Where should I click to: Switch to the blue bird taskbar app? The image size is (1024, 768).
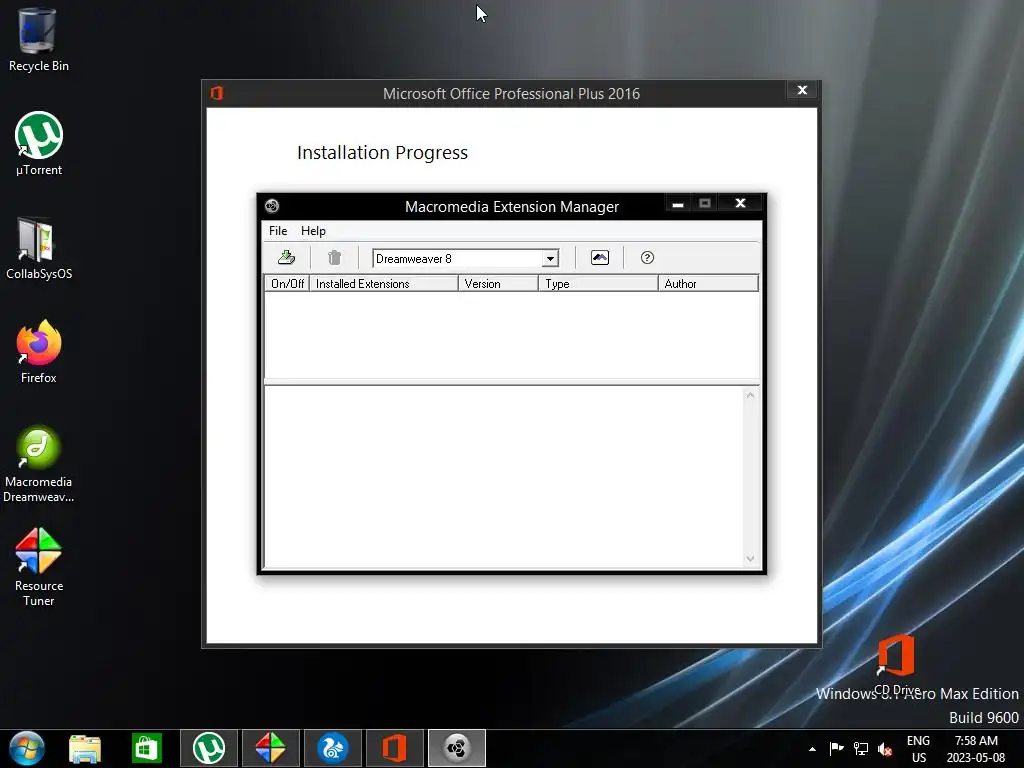[332, 748]
